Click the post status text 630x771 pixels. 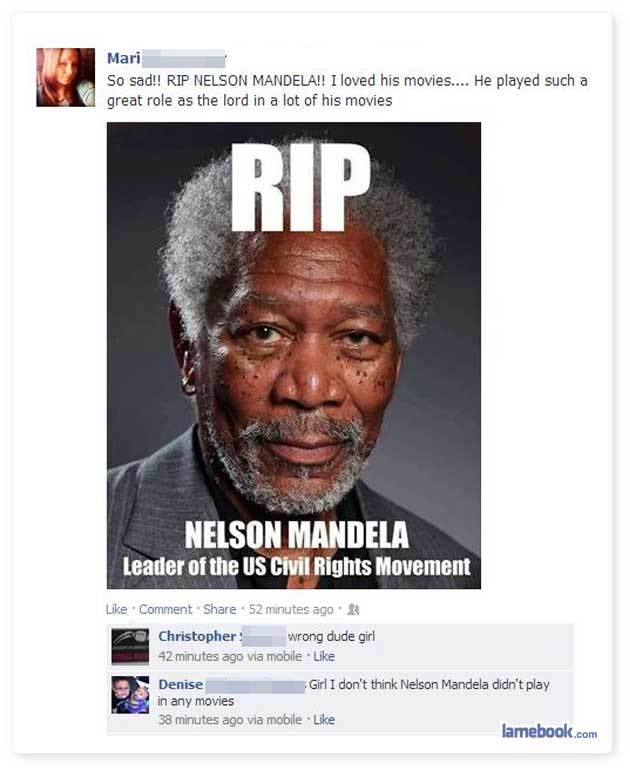pyautogui.click(x=347, y=90)
